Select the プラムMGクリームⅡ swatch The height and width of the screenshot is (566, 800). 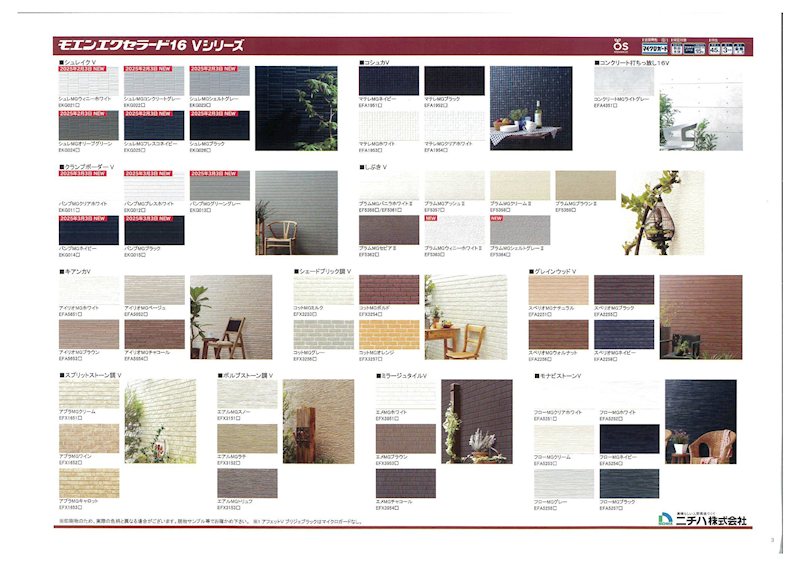(520, 185)
